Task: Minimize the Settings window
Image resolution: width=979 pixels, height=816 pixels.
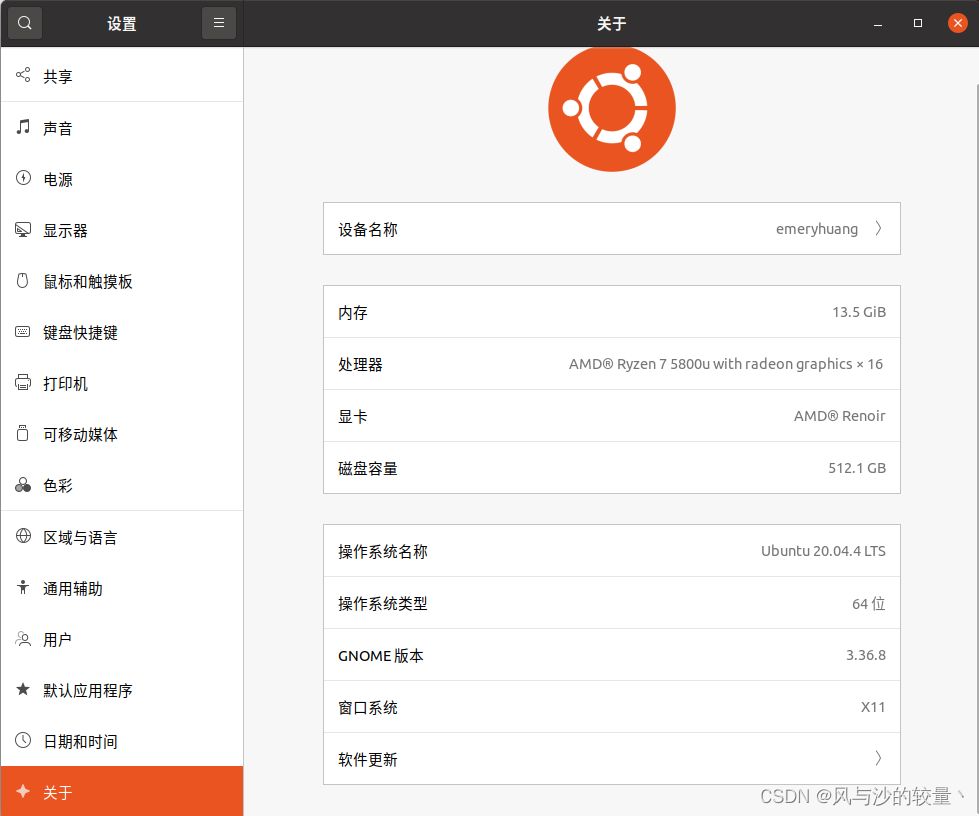Action: point(878,23)
